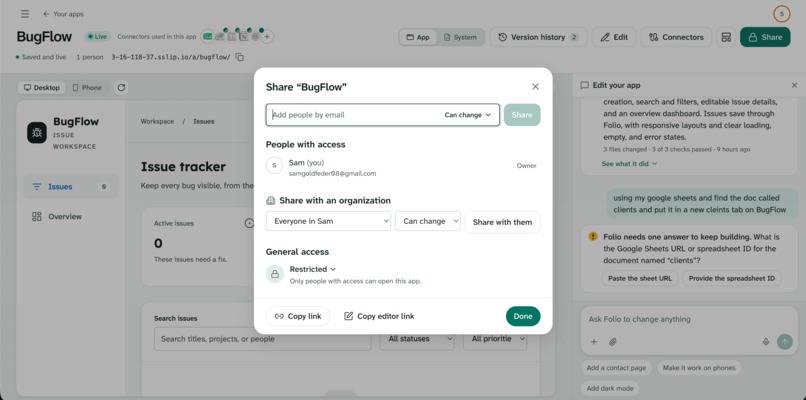
Task: Open organization Can change permission dropdown
Action: pos(428,221)
